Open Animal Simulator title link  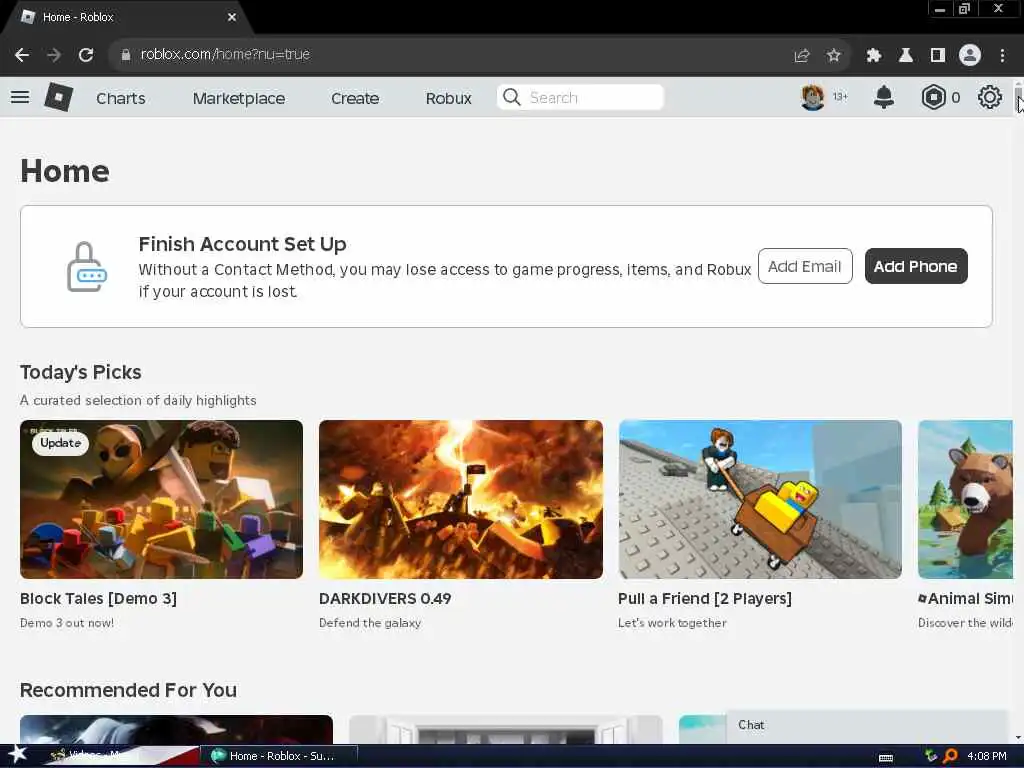(965, 599)
